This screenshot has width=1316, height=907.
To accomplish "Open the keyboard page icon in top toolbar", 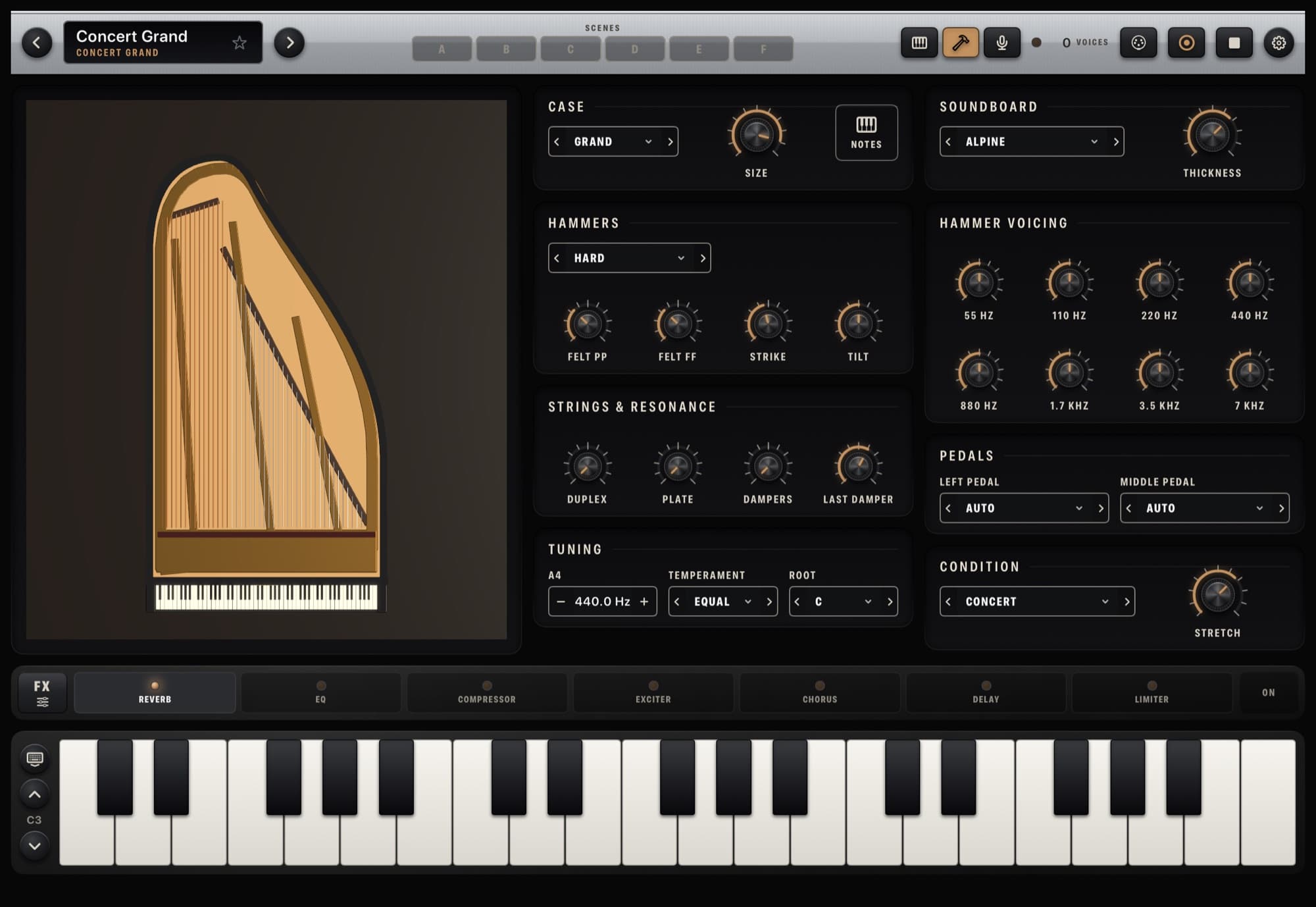I will pyautogui.click(x=919, y=43).
